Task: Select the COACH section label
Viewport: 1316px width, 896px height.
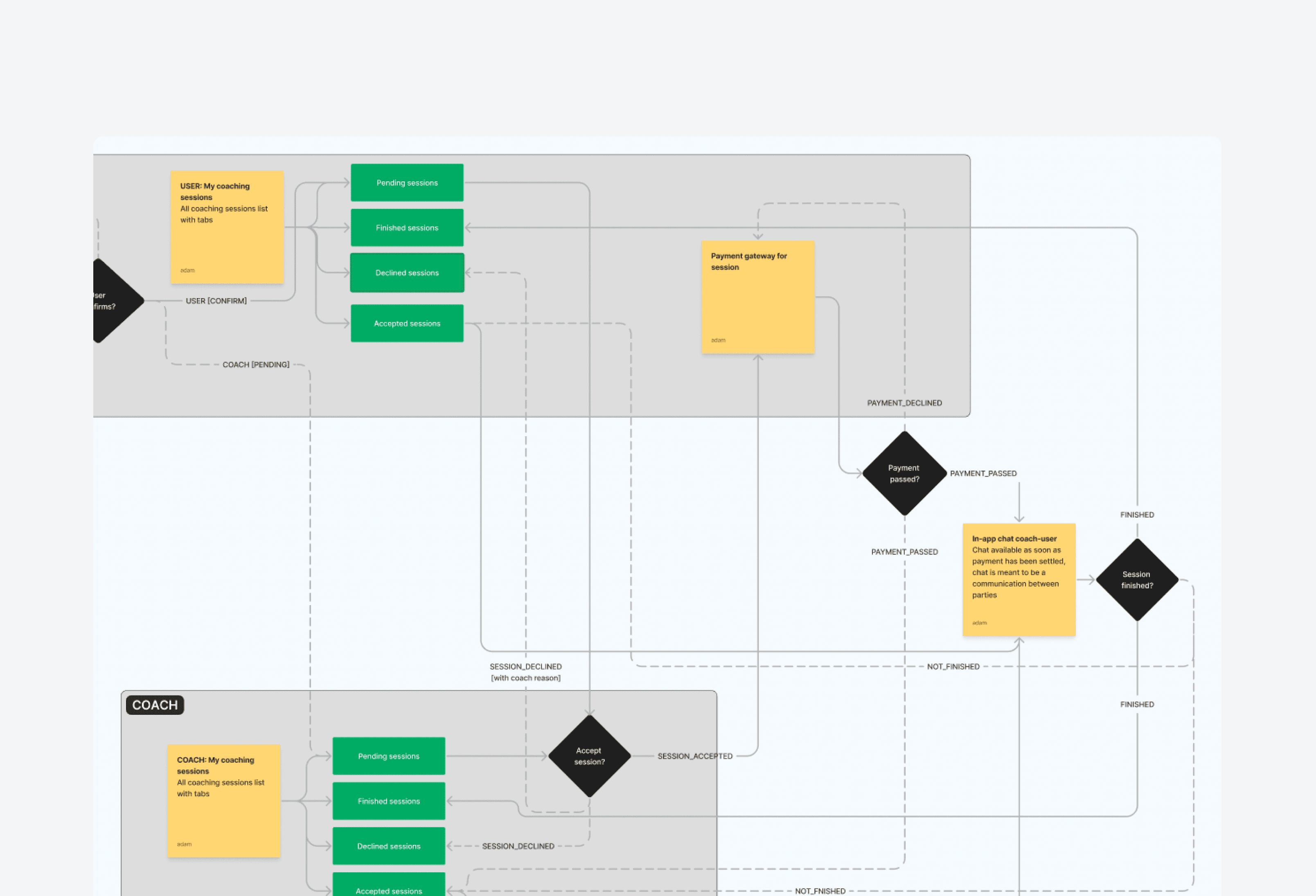Action: (x=155, y=705)
